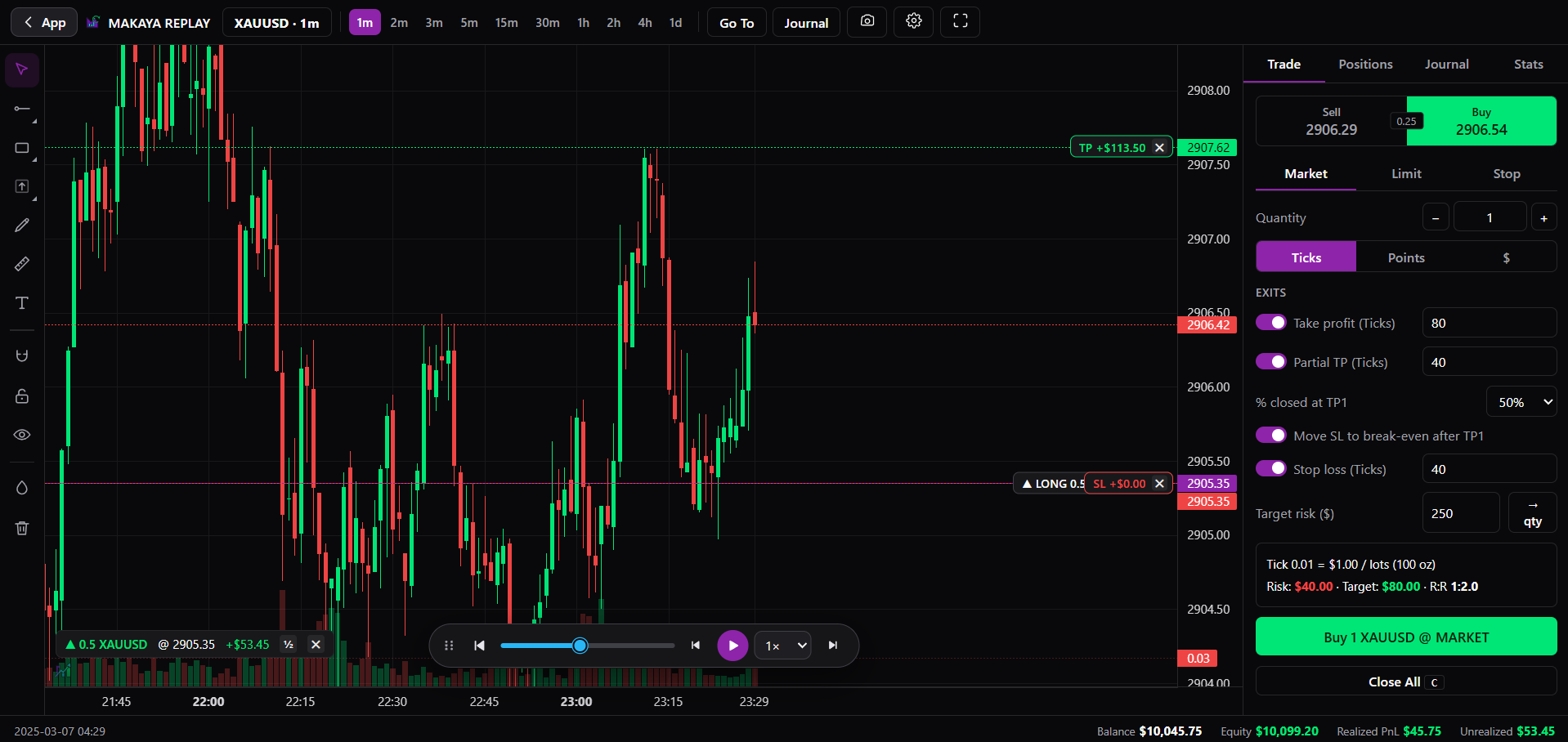Select the pencil brush tool

22,226
